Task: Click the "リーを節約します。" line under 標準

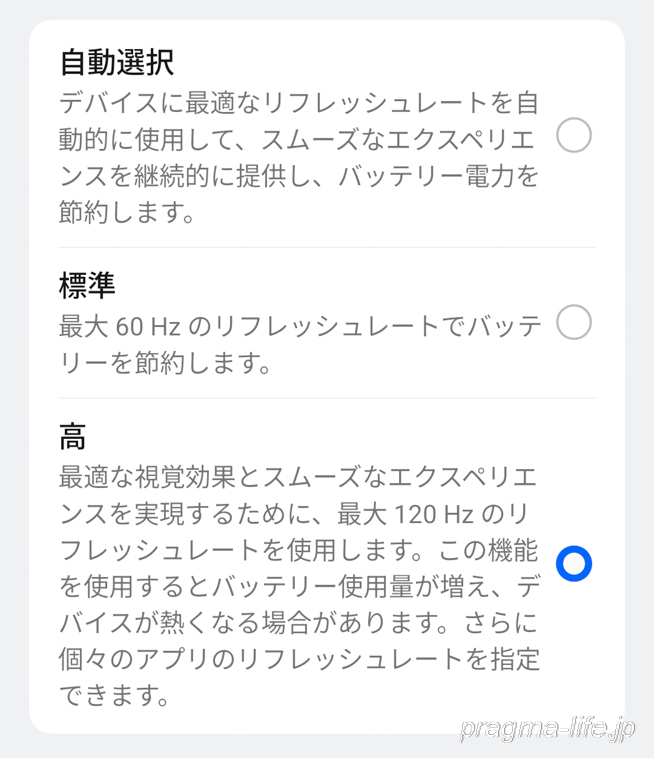Action: (165, 363)
